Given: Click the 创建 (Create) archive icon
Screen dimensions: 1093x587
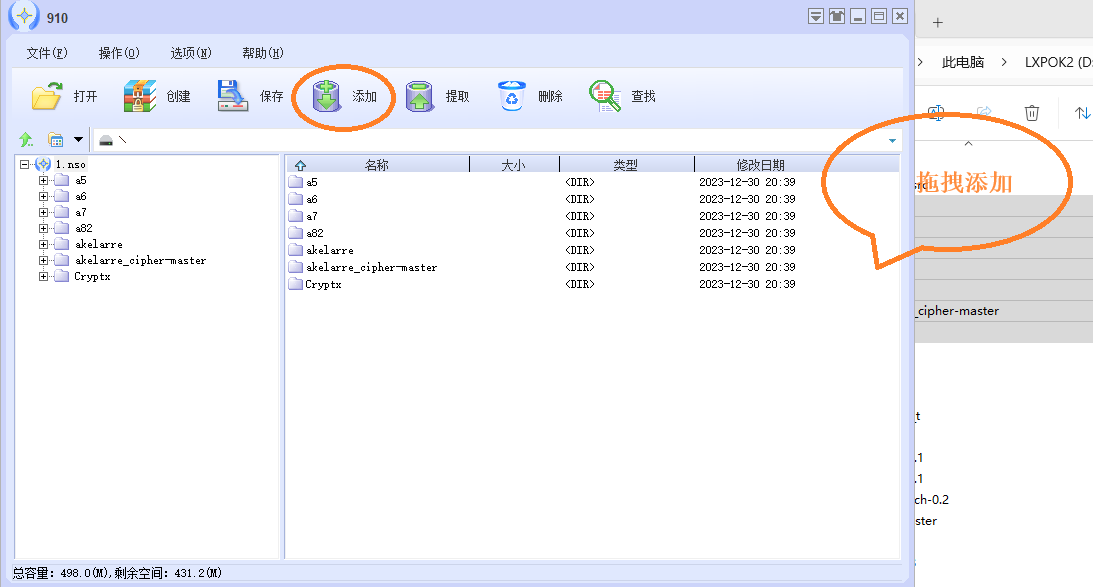Looking at the screenshot, I should (x=140, y=97).
